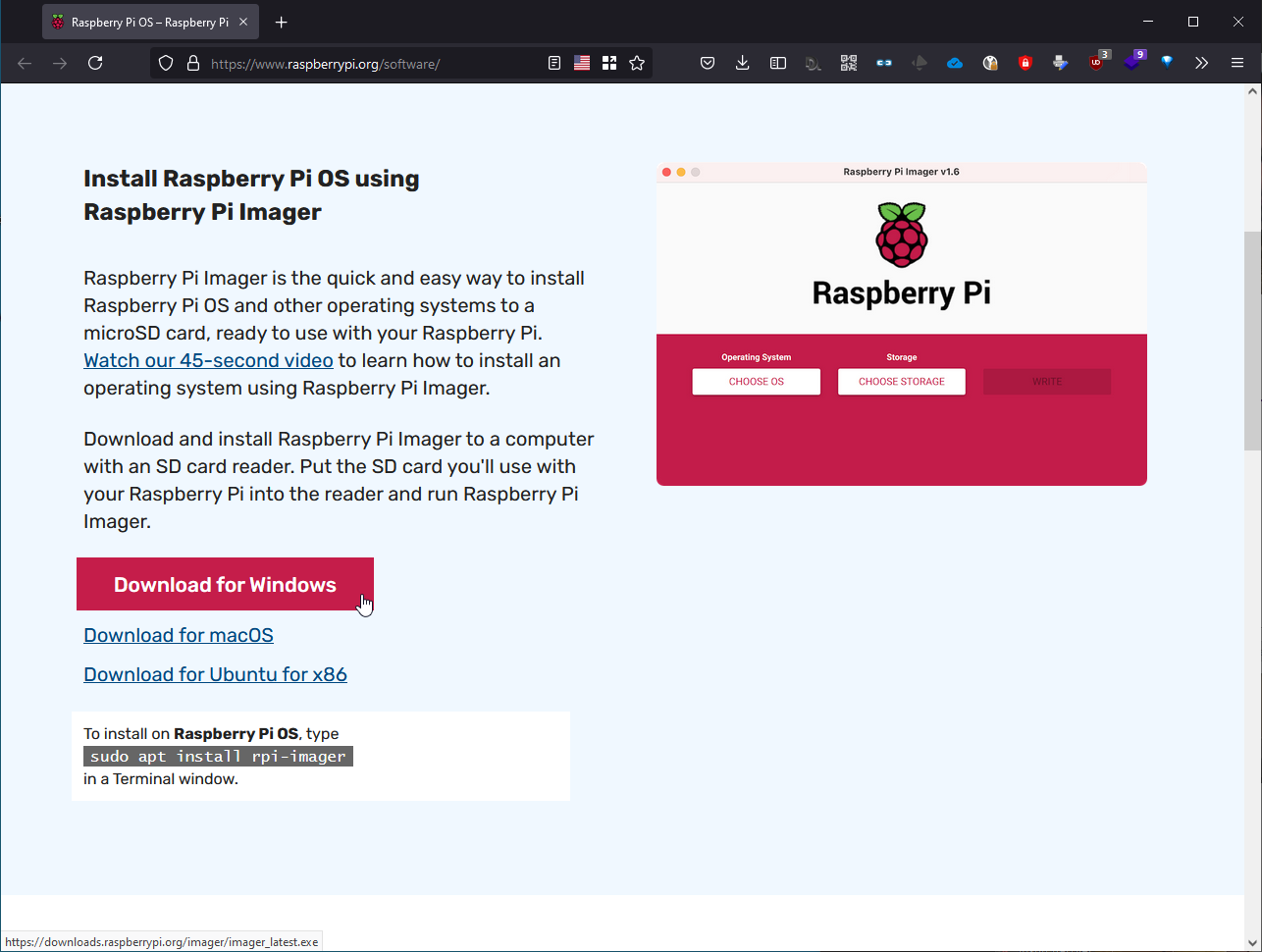Open the print extension icon
This screenshot has height=952, width=1262.
[1061, 63]
